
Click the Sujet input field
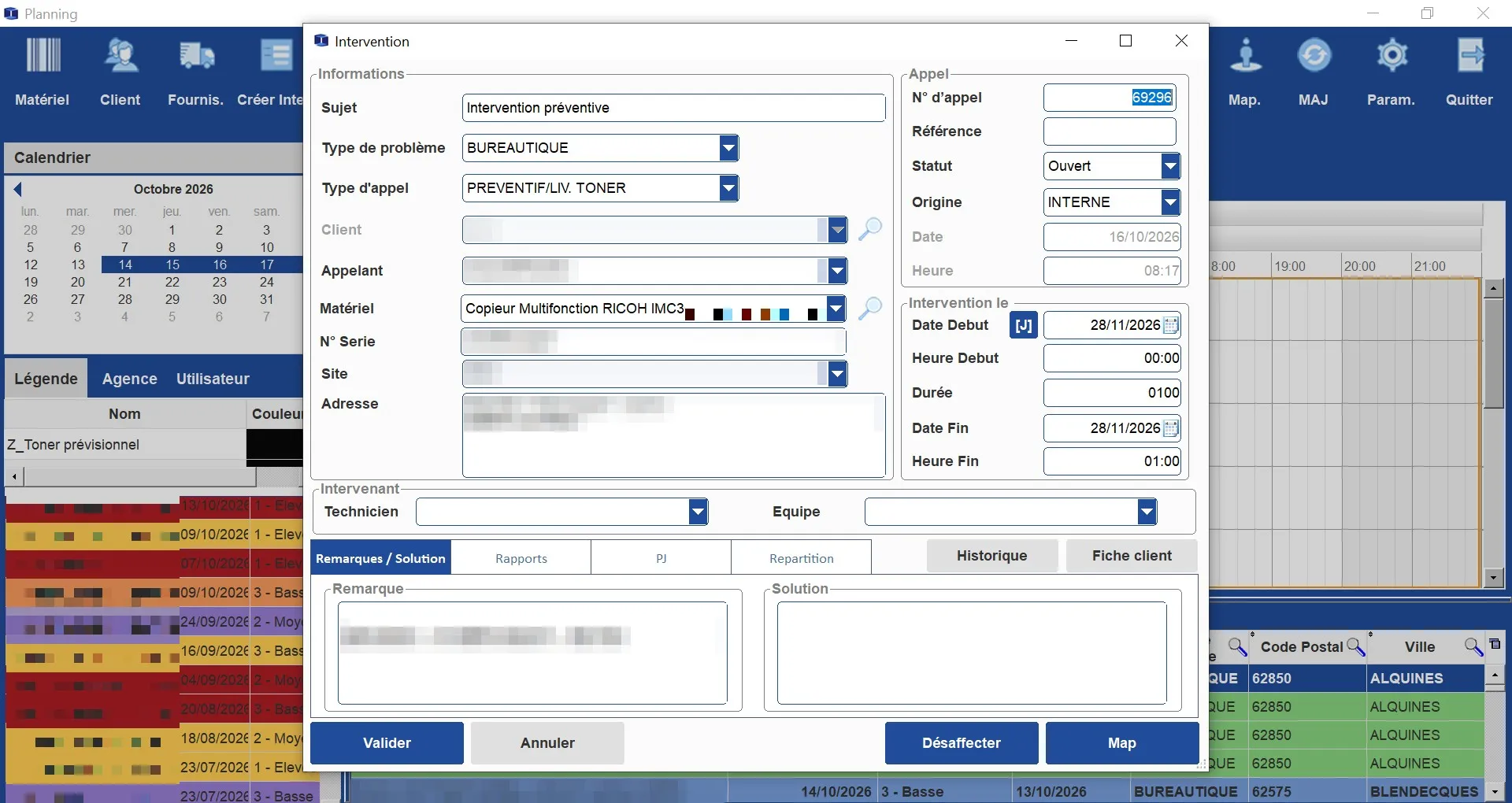[673, 108]
